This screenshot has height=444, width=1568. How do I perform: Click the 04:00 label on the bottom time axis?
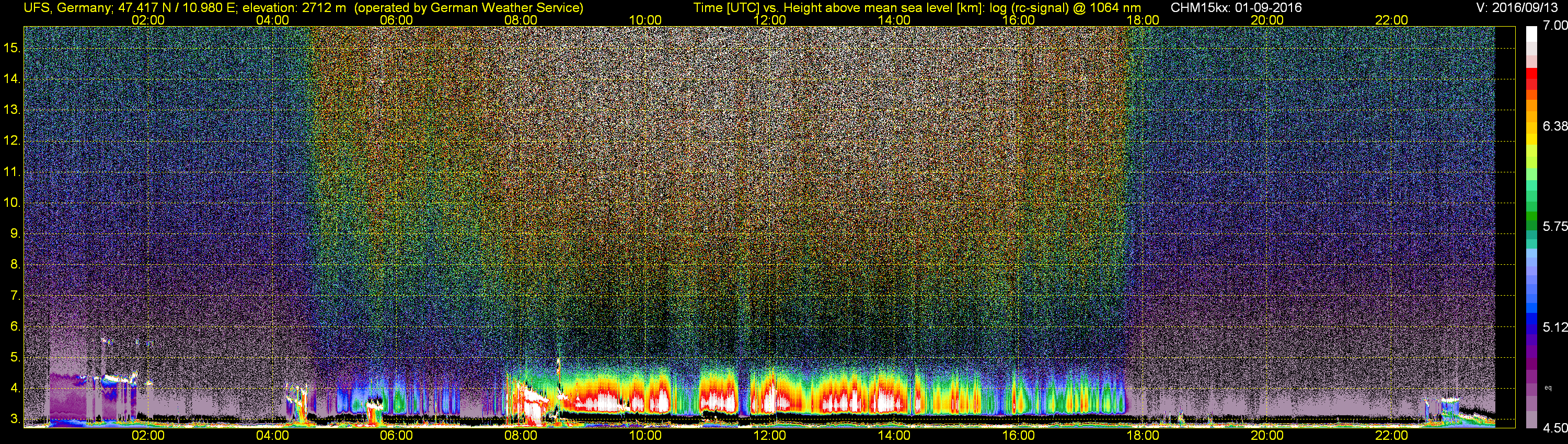click(272, 436)
